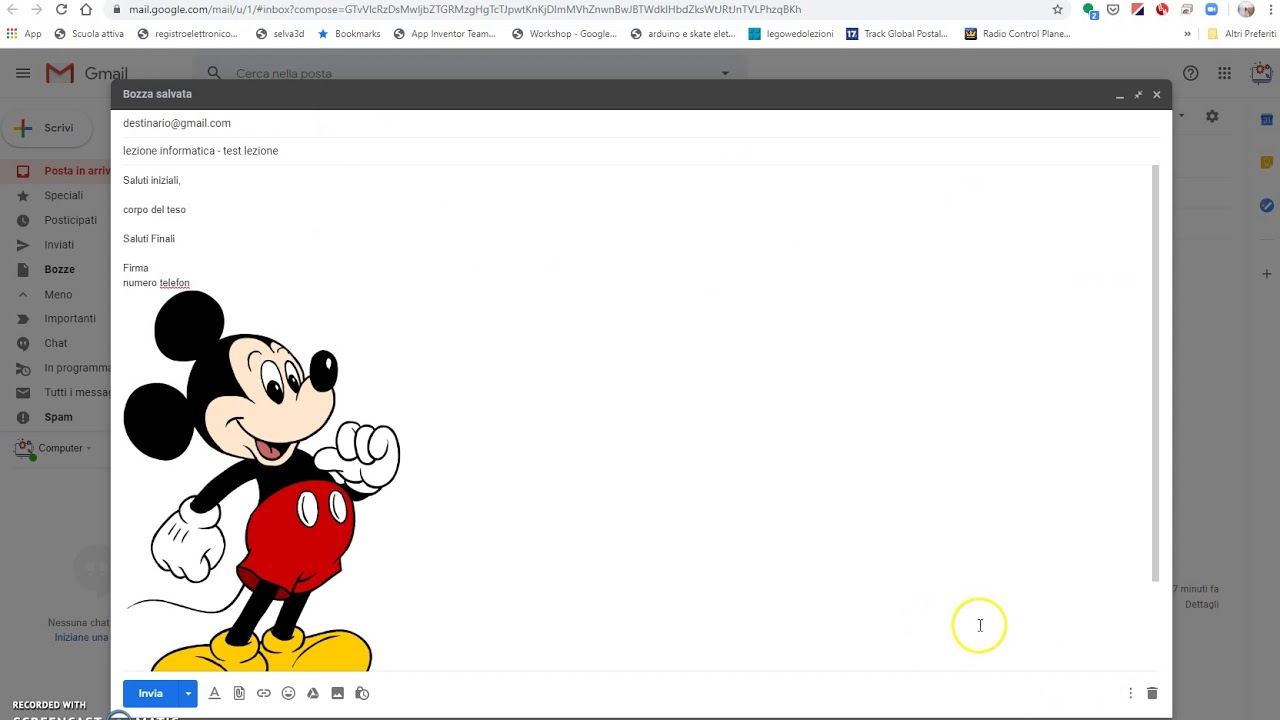The height and width of the screenshot is (720, 1280).
Task: Insert files using Google Drive
Action: click(x=313, y=693)
